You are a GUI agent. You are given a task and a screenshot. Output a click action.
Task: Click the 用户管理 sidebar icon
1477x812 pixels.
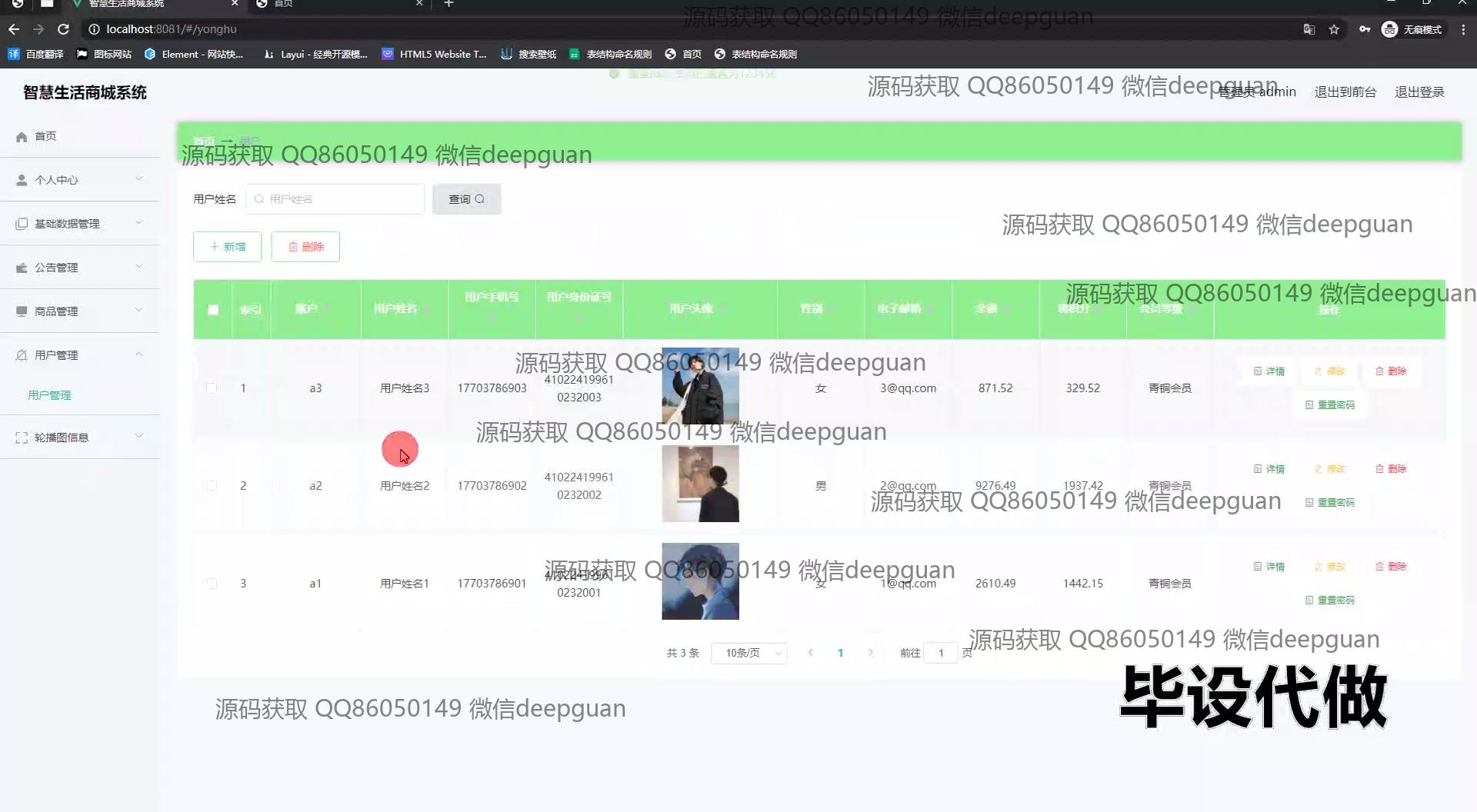click(x=22, y=355)
